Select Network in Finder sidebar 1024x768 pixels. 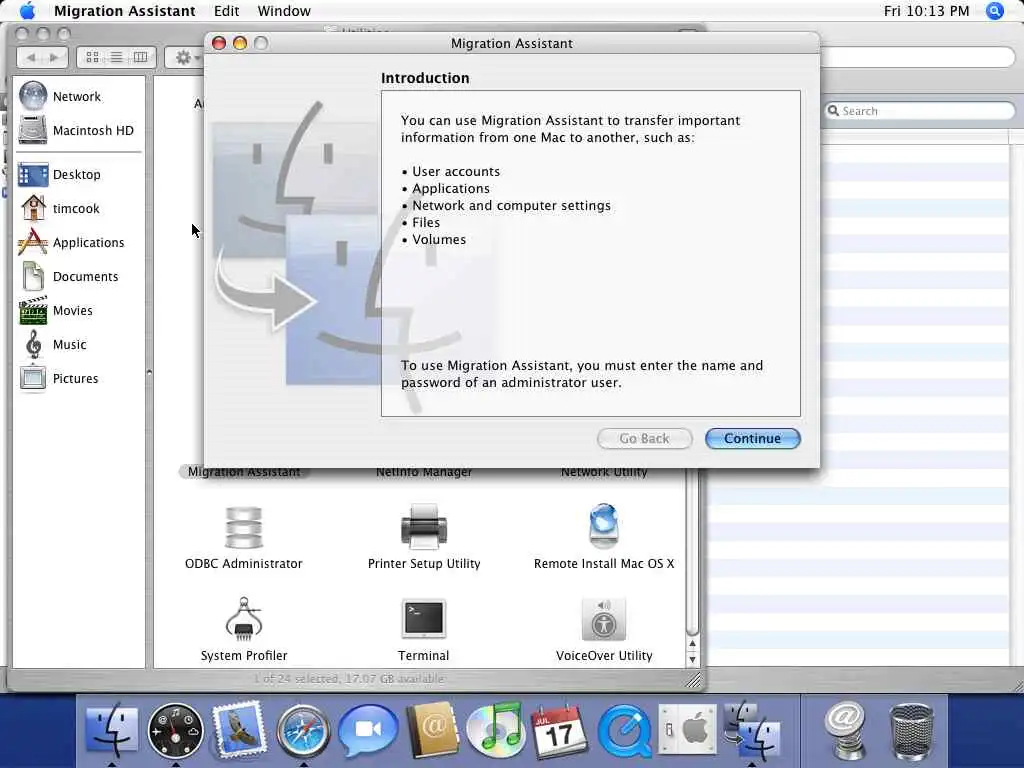point(78,96)
